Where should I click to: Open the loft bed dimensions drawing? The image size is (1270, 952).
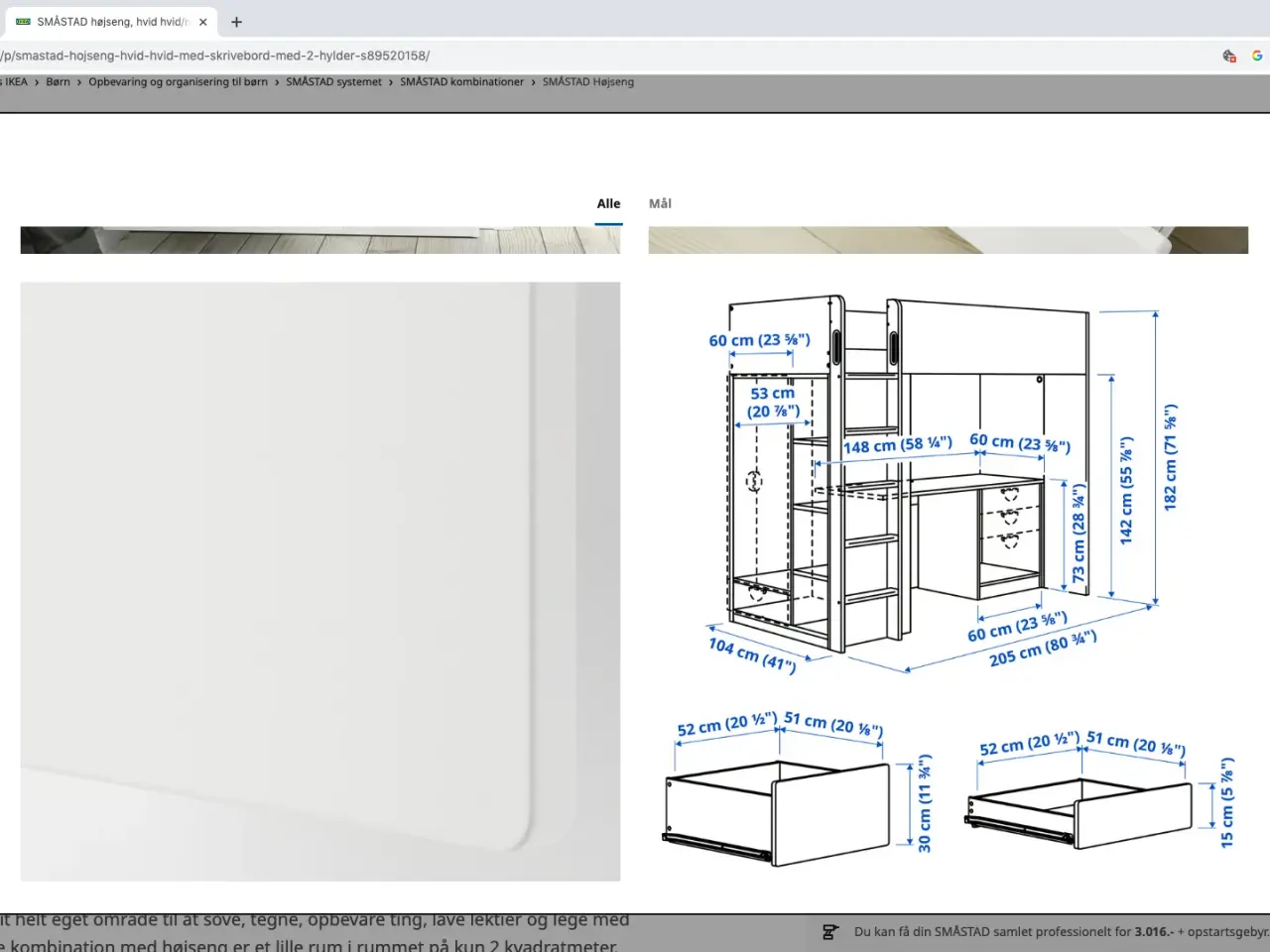949,581
